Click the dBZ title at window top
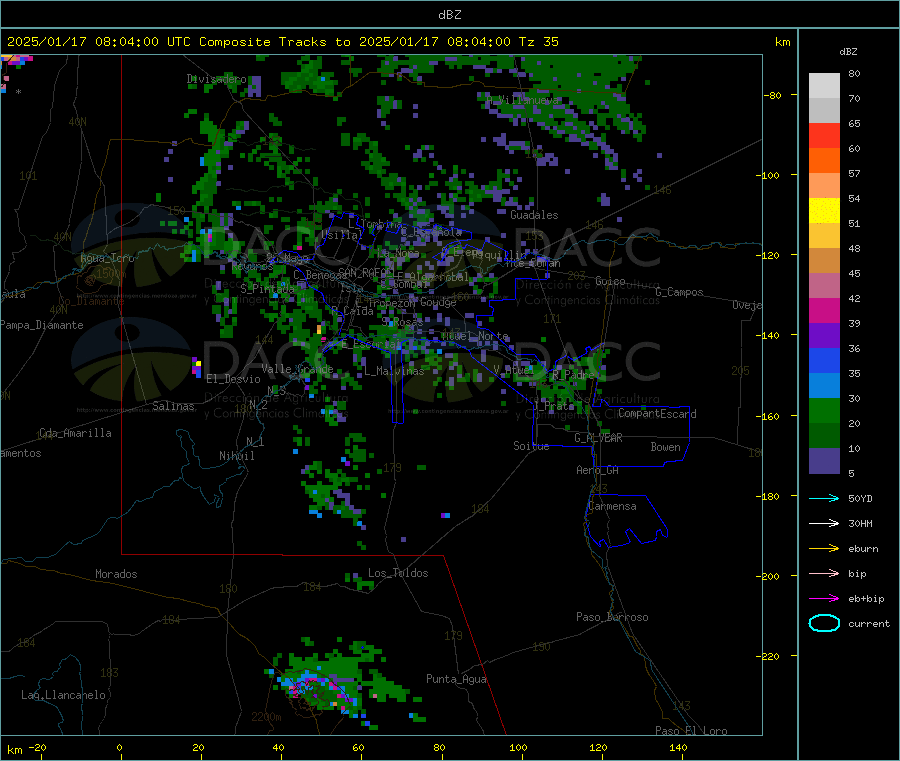The image size is (900, 761). (x=449, y=15)
